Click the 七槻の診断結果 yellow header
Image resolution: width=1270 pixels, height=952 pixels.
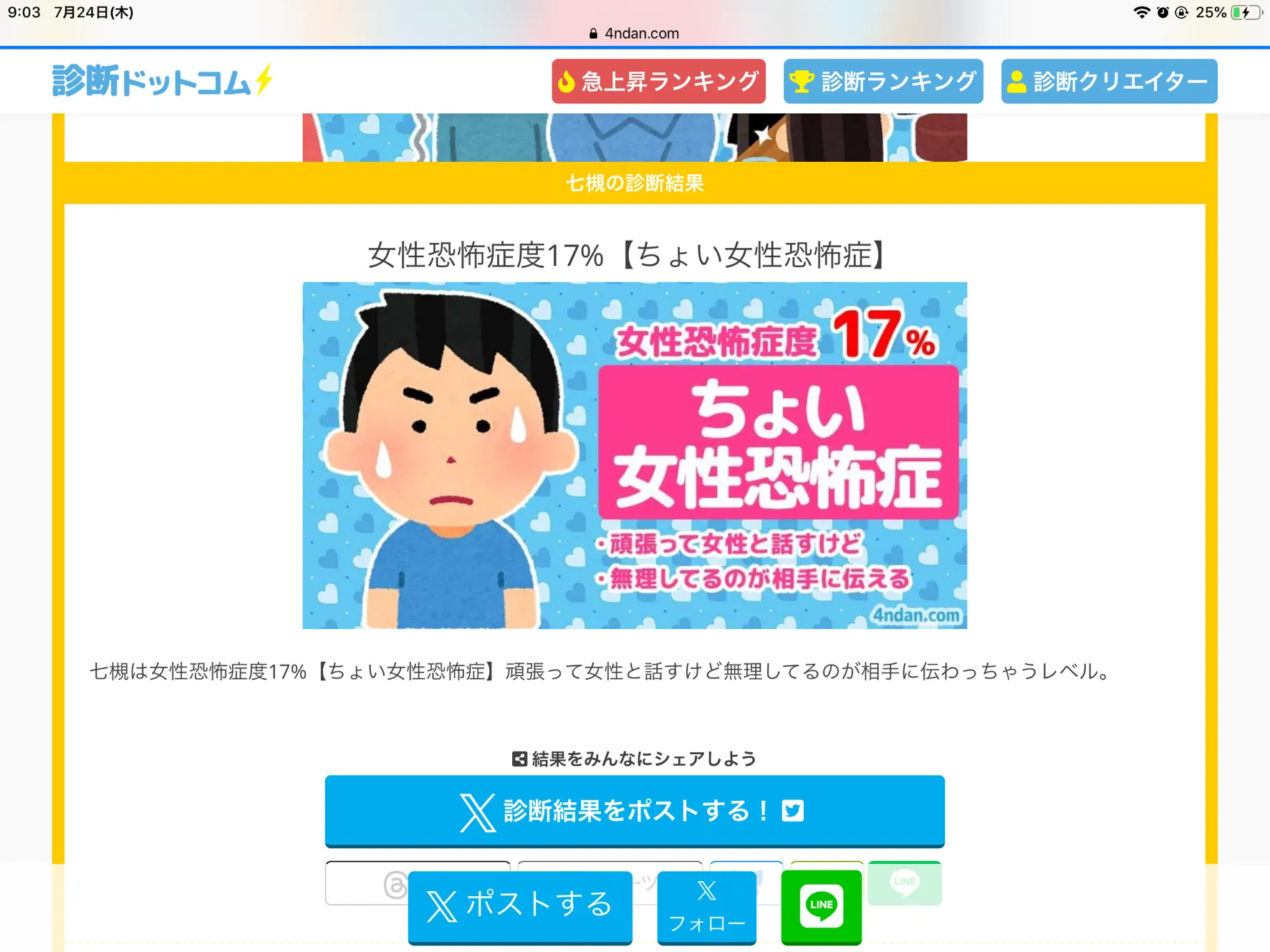(x=635, y=183)
